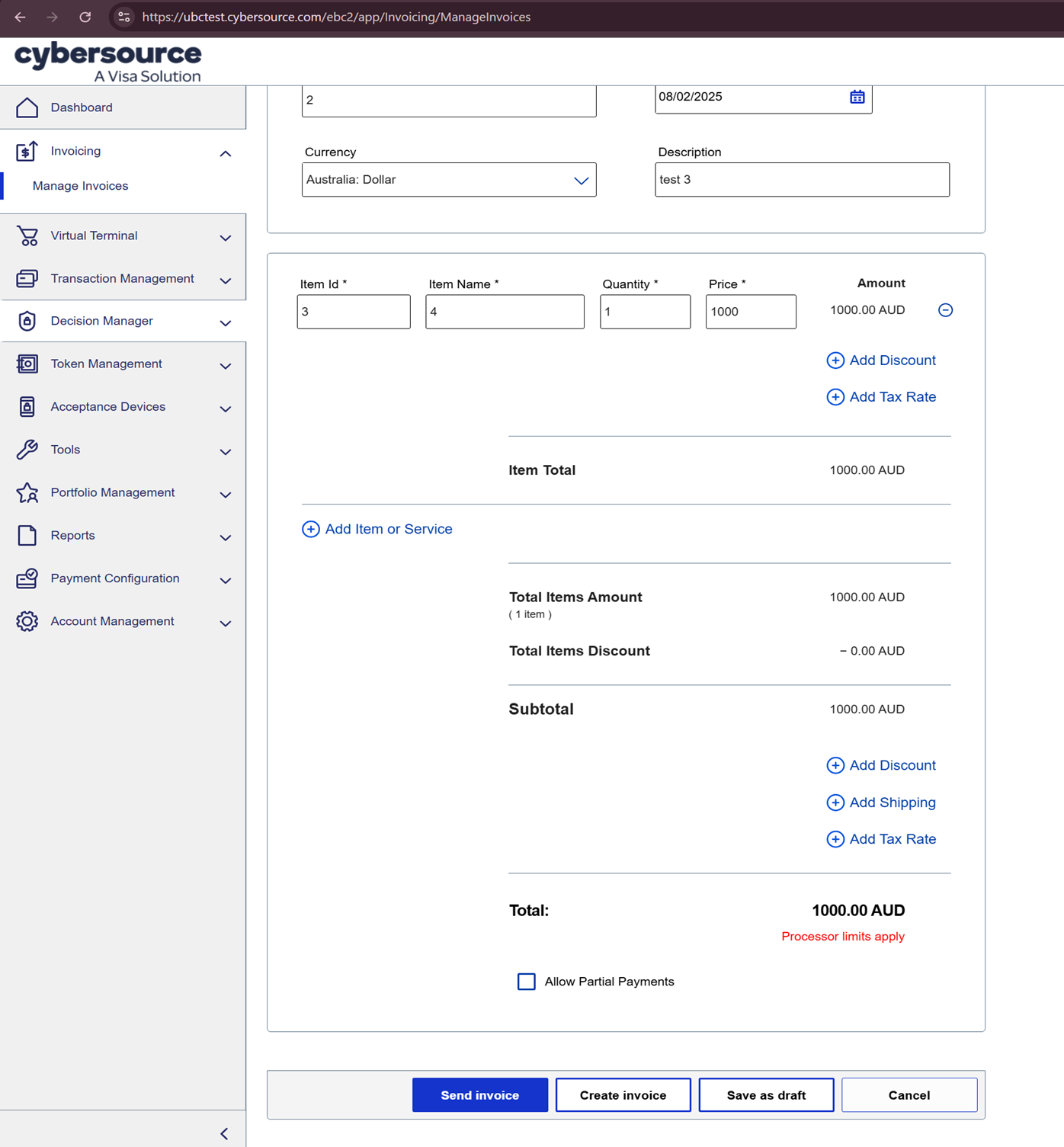Collapse the Invoicing menu section
This screenshot has width=1064, height=1147.
[x=225, y=153]
